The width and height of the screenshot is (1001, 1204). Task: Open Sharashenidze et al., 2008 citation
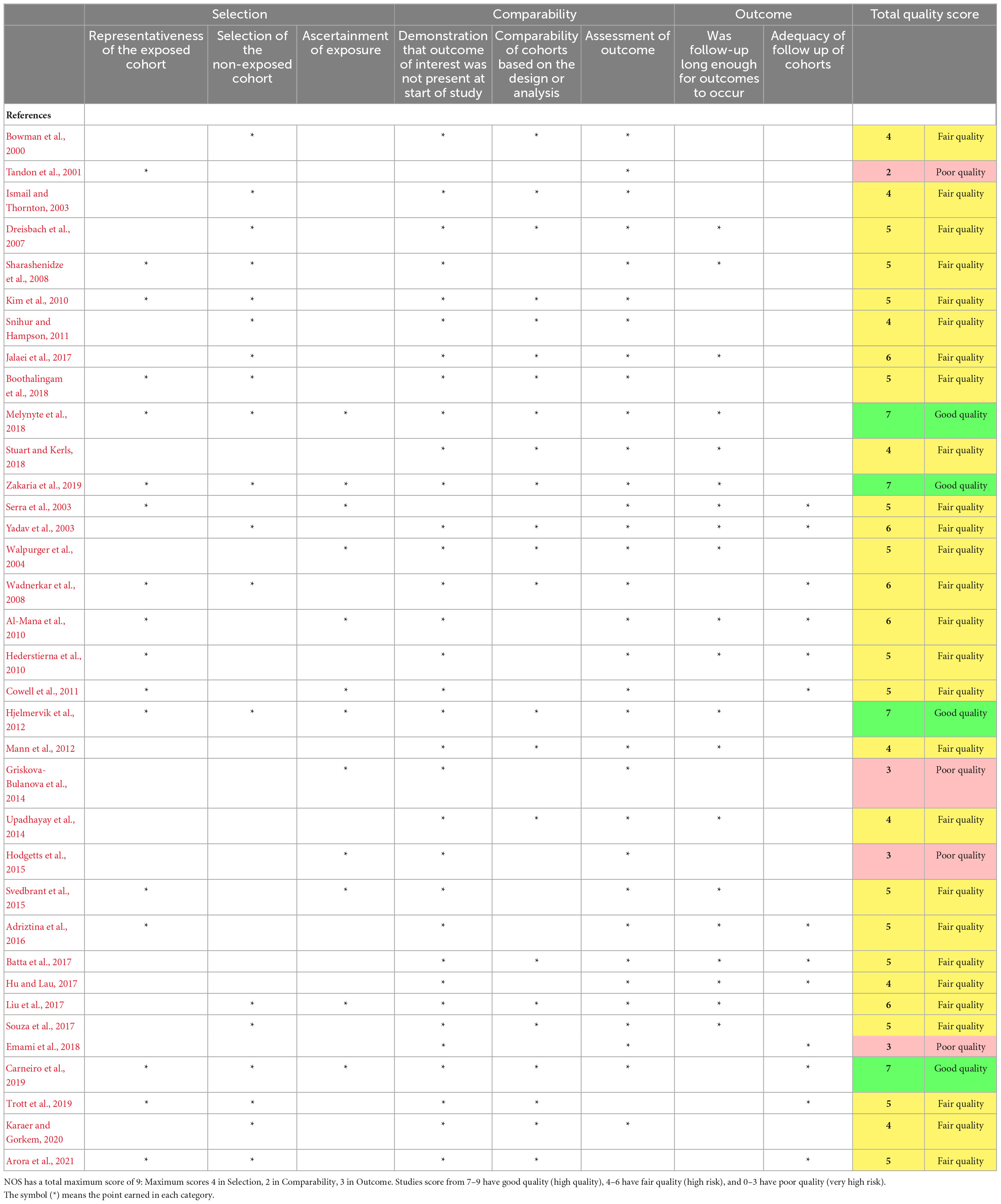coord(34,272)
